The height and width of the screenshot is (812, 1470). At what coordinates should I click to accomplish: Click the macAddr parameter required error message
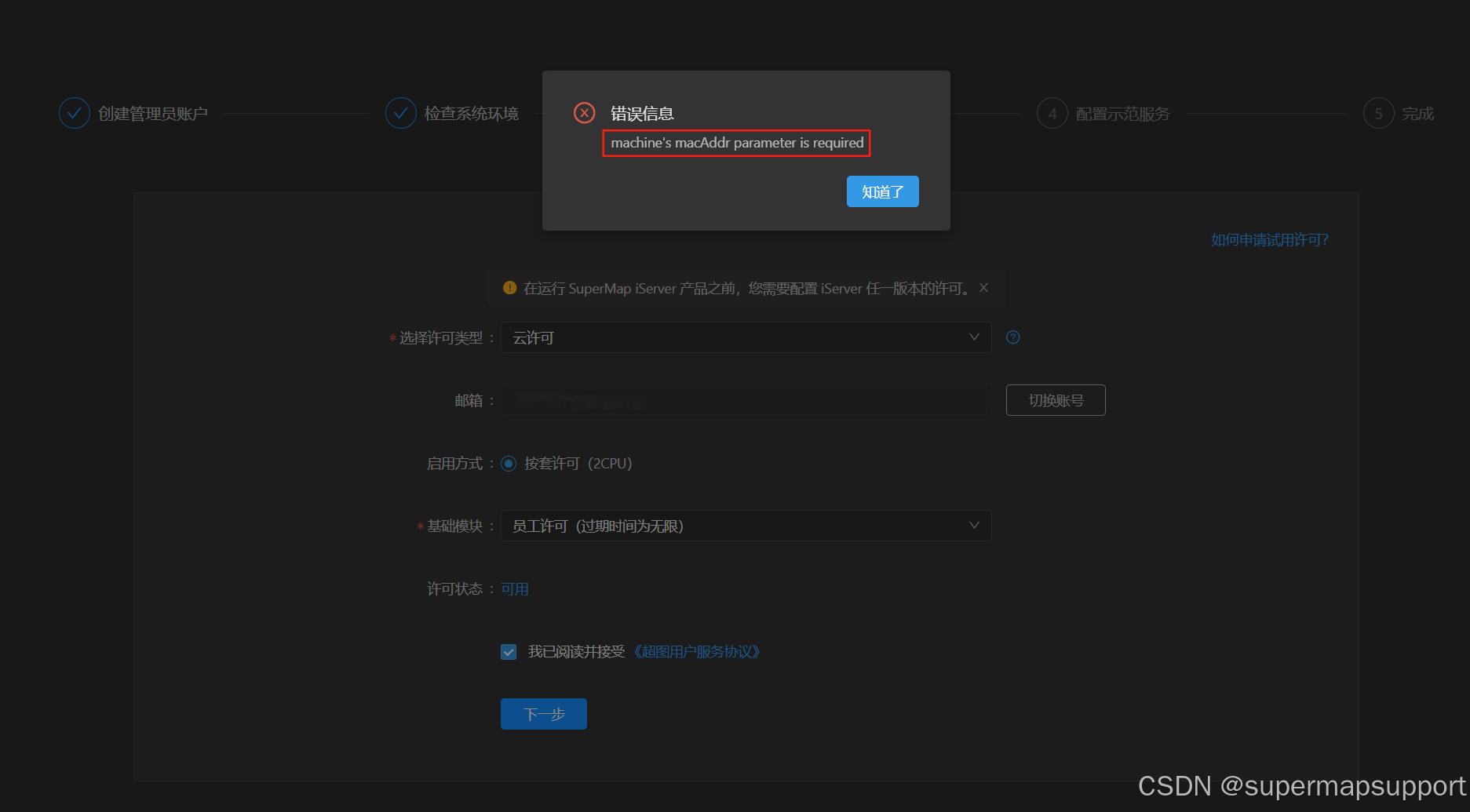click(x=737, y=143)
